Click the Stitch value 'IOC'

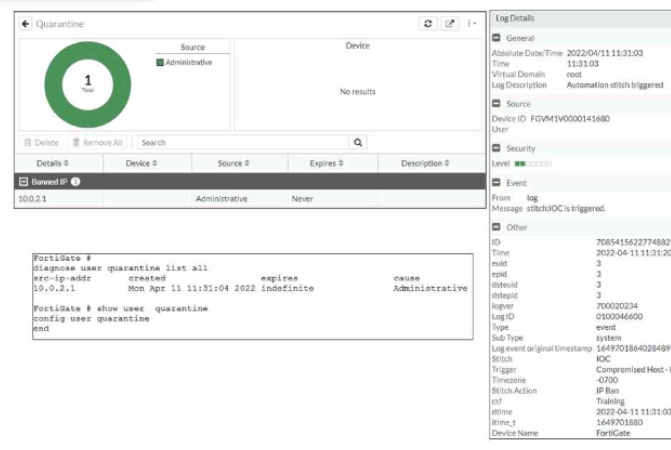click(603, 359)
